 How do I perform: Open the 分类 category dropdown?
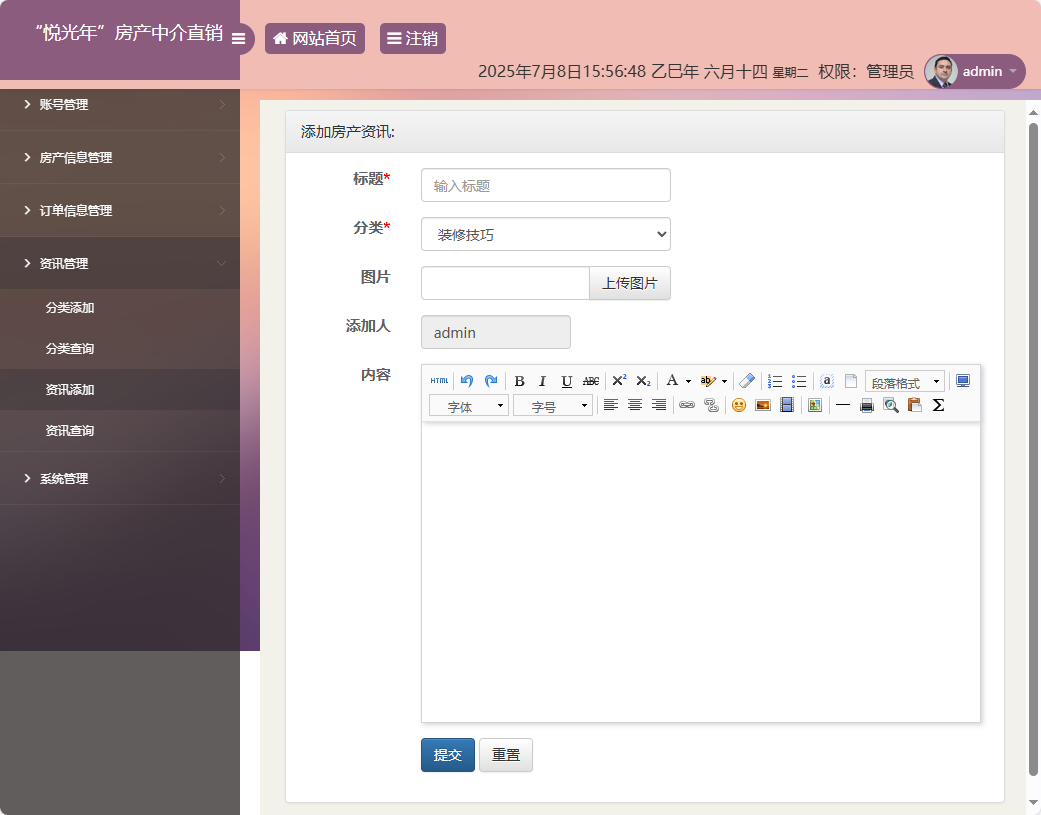tap(545, 233)
